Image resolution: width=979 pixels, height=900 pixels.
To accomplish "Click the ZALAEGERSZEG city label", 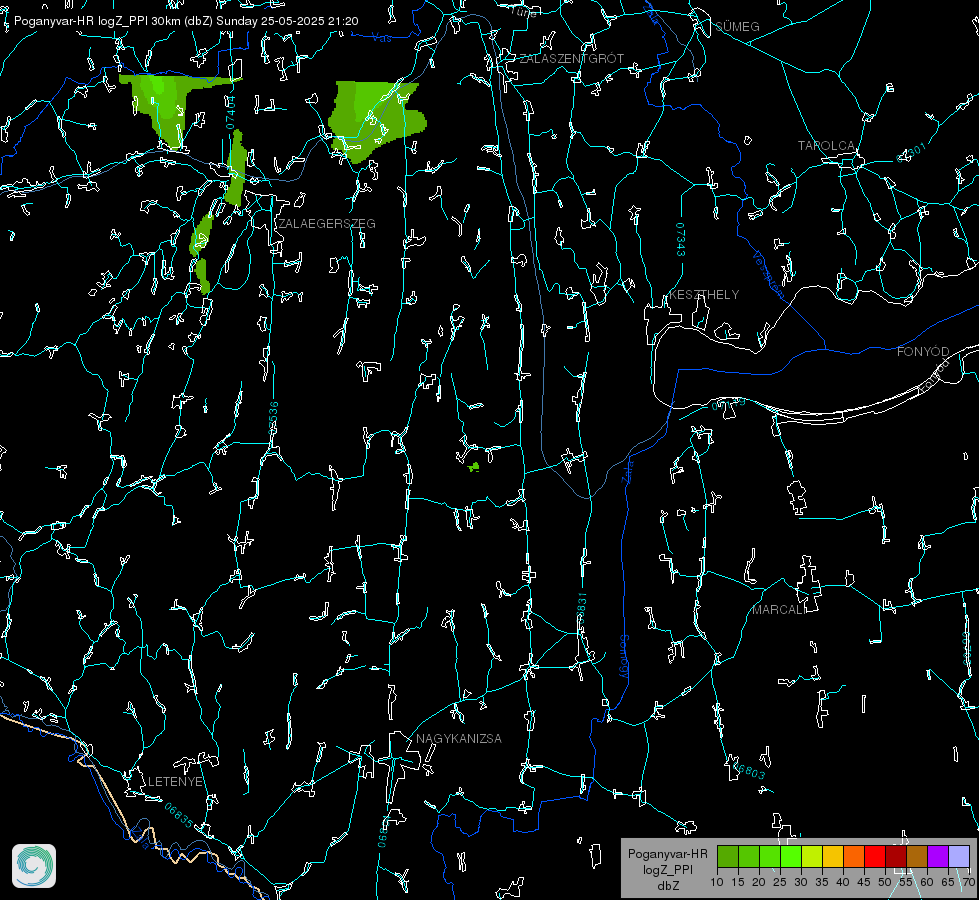I will coord(327,224).
